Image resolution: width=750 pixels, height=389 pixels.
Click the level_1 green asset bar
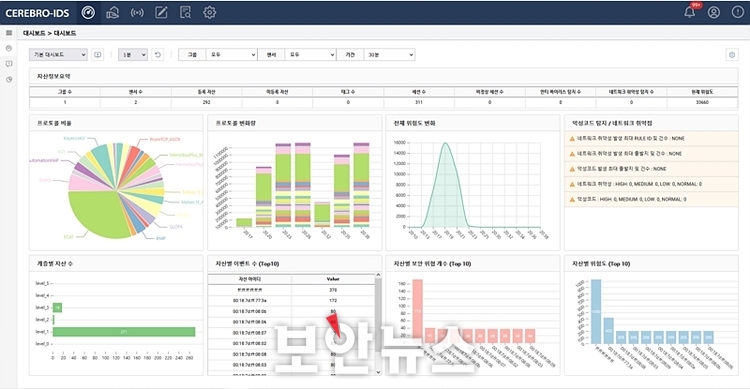click(x=124, y=332)
